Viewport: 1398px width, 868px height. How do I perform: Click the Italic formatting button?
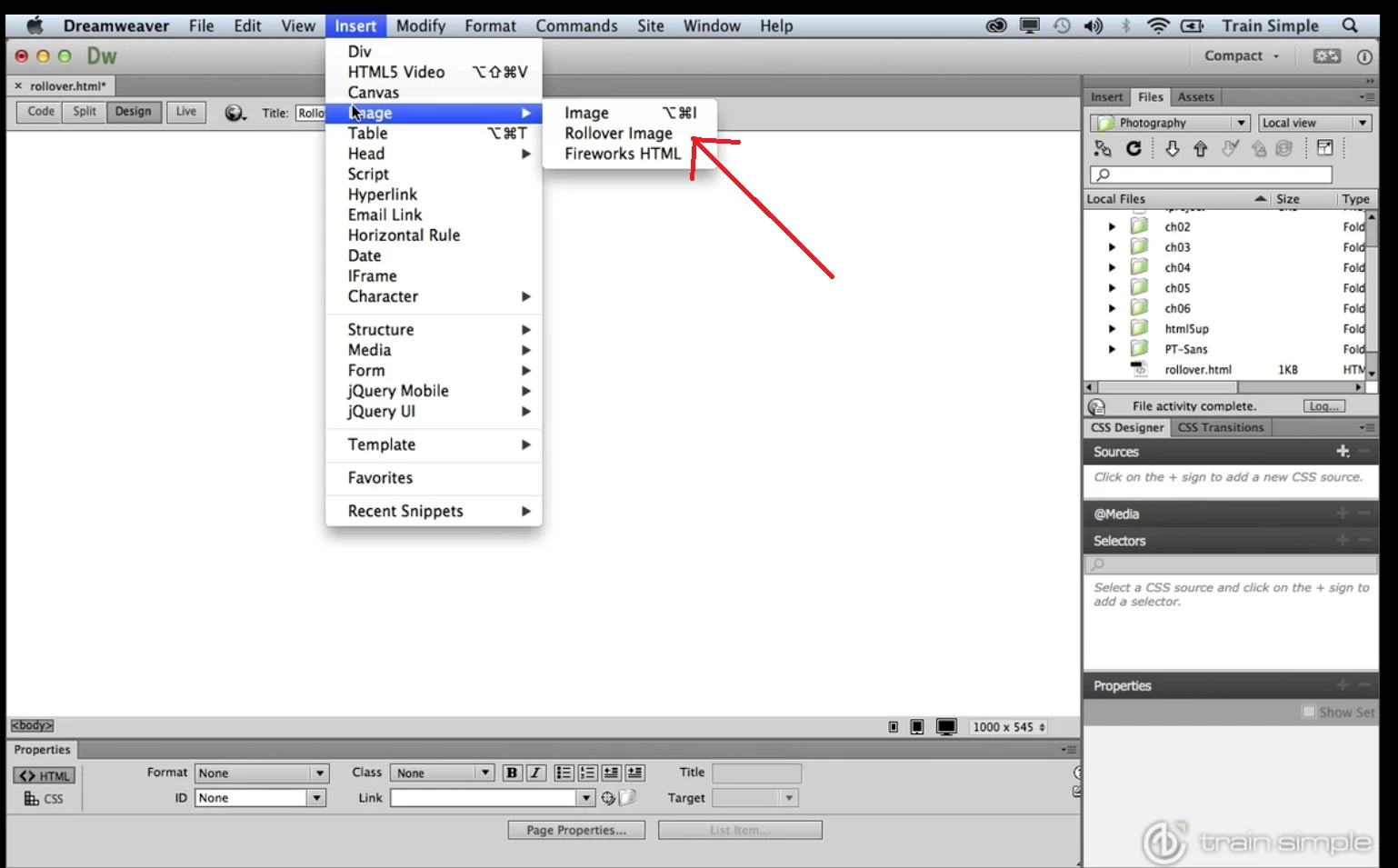(536, 773)
